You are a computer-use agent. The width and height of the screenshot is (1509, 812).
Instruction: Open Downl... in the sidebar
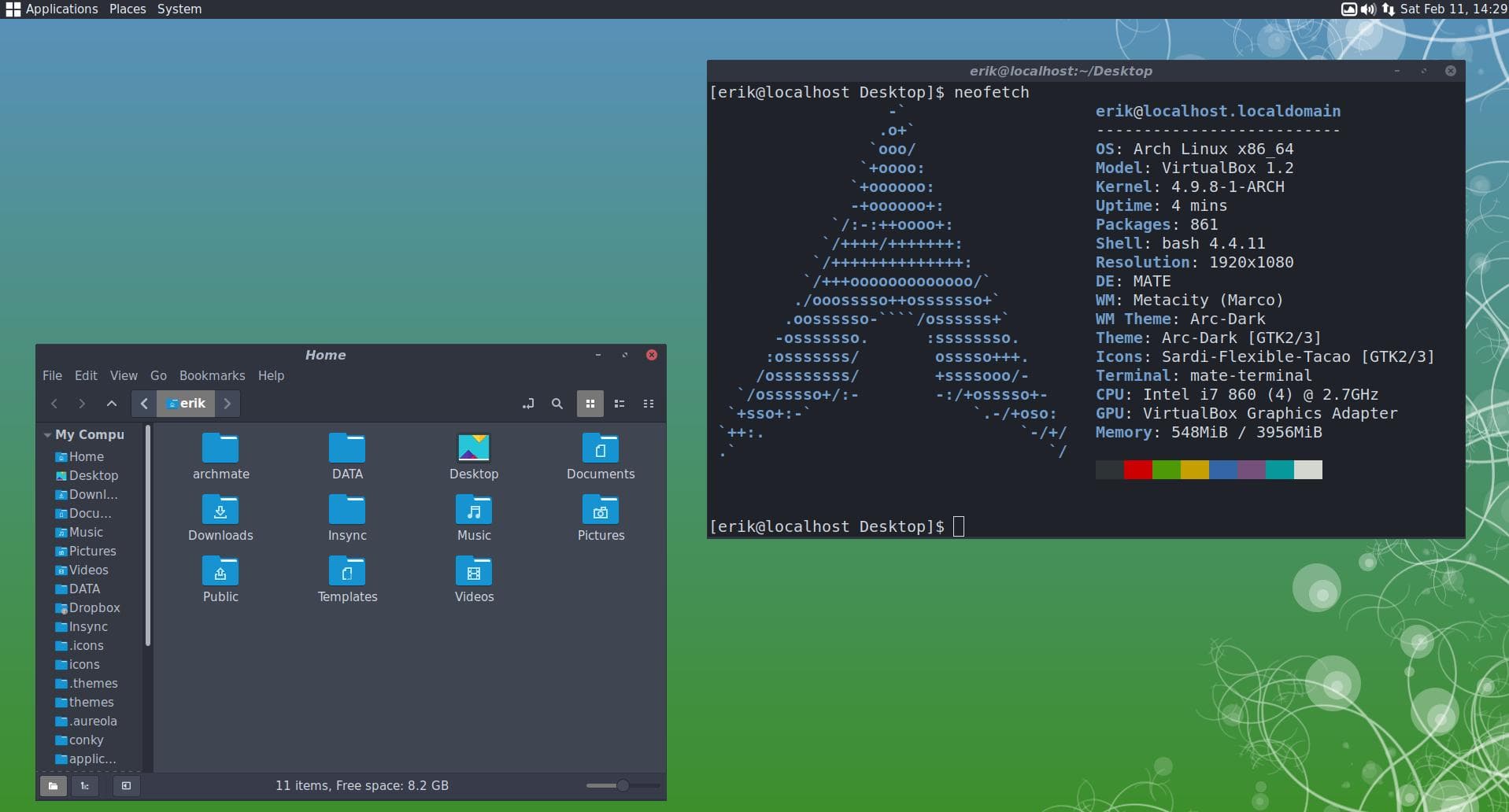pyautogui.click(x=86, y=494)
